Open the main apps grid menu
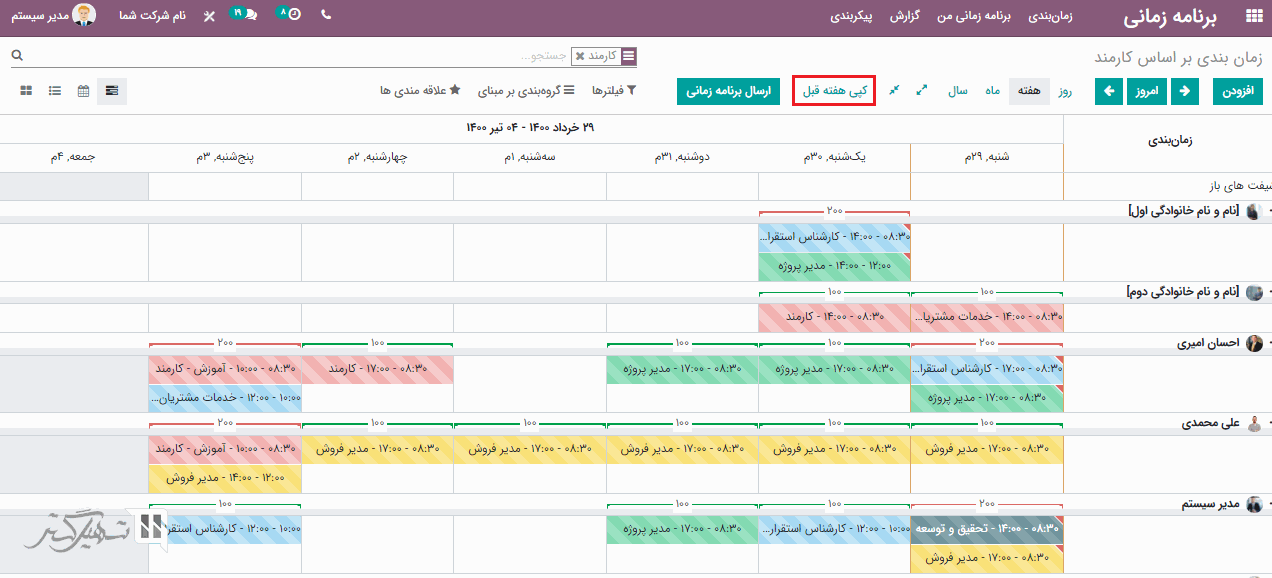 coord(1252,17)
